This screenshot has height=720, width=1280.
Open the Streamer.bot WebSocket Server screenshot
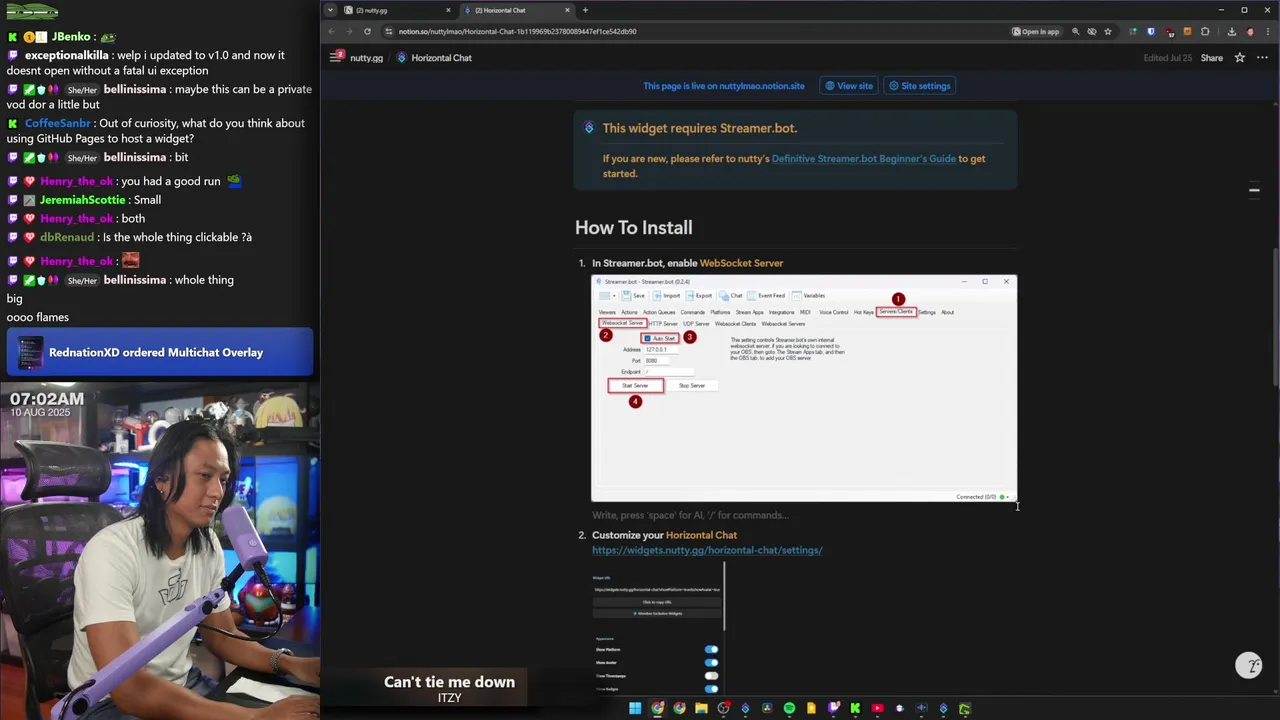804,388
